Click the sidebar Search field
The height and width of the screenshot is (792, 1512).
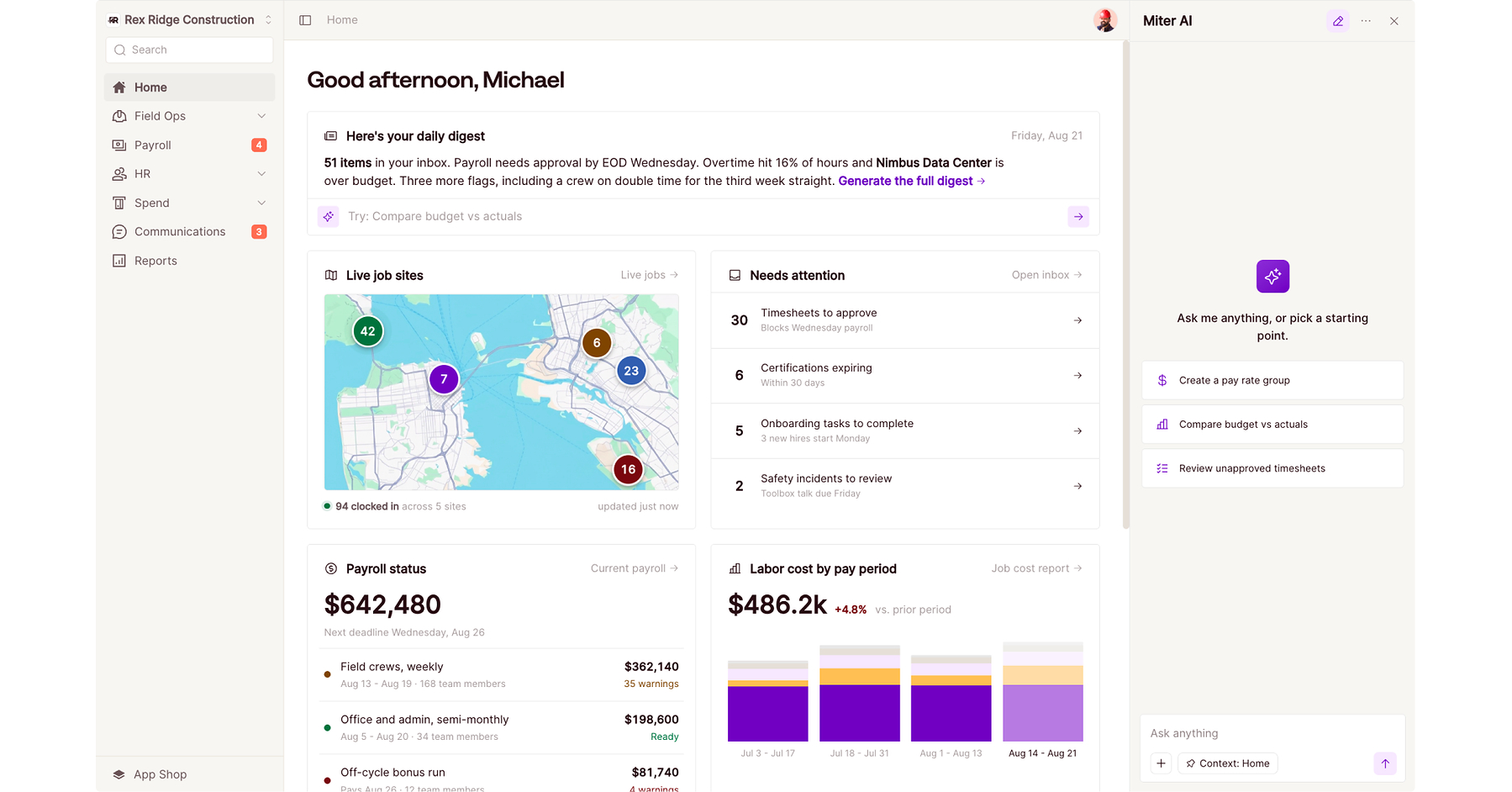(x=190, y=50)
